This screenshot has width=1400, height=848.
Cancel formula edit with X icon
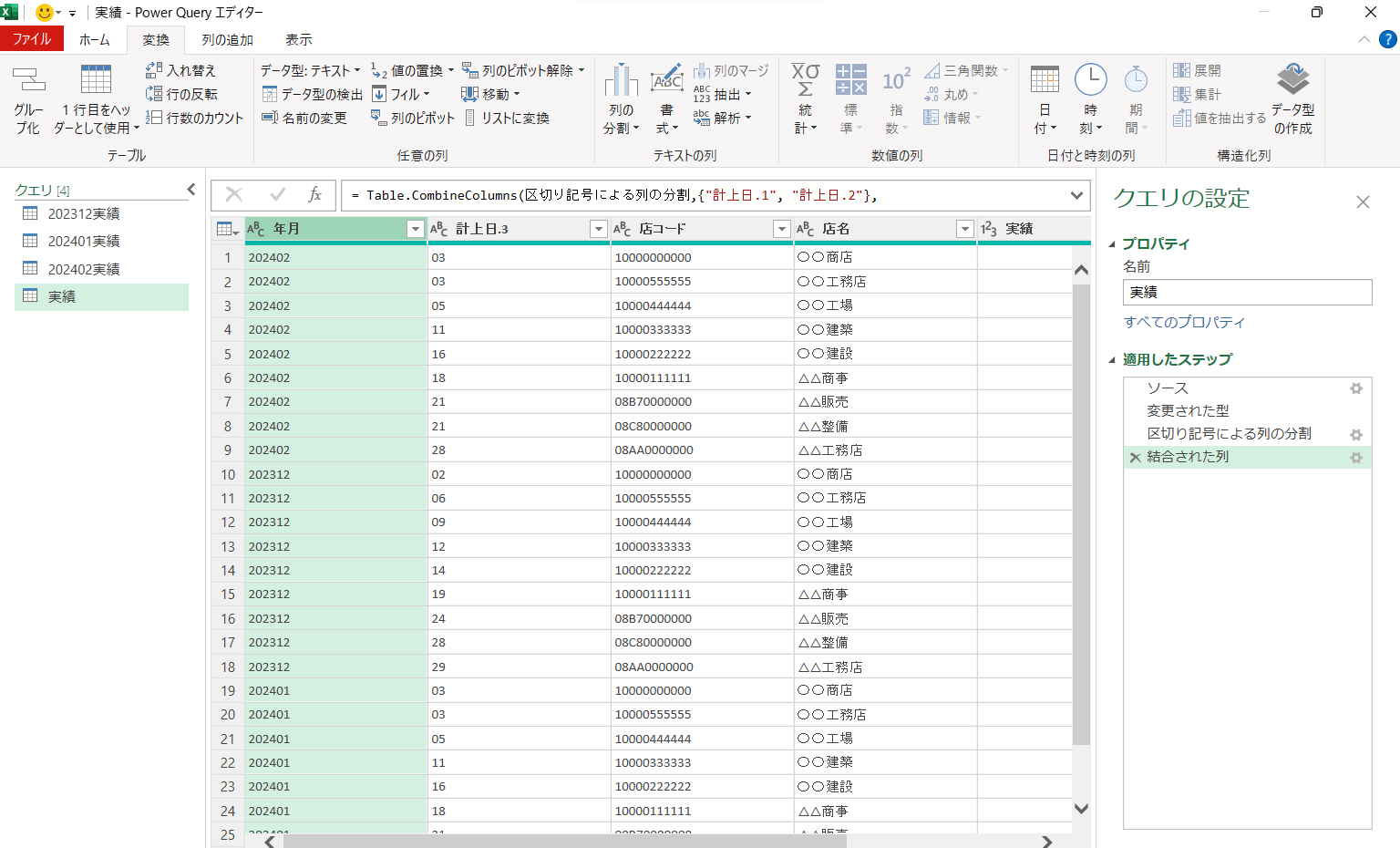[x=234, y=194]
